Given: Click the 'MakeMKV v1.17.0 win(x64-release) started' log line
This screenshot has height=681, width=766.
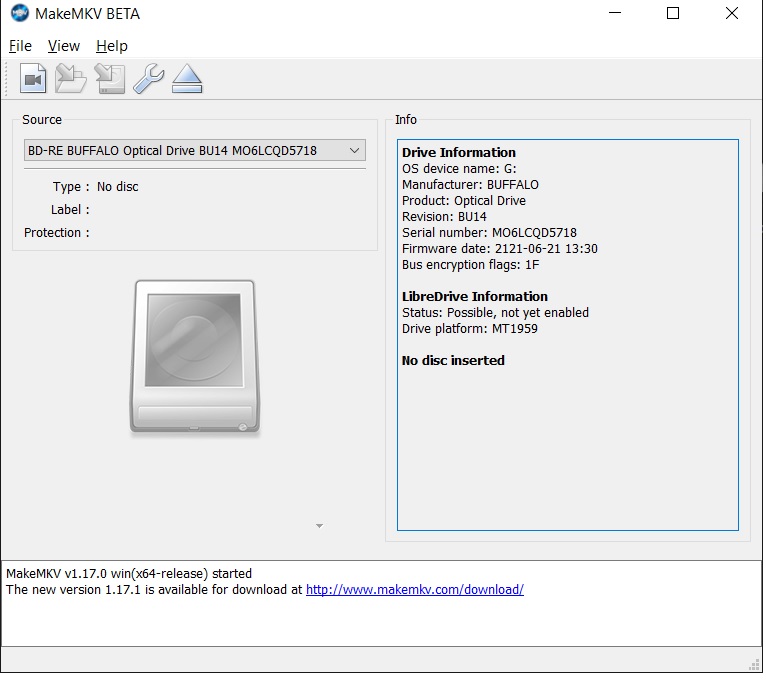Looking at the screenshot, I should point(129,574).
